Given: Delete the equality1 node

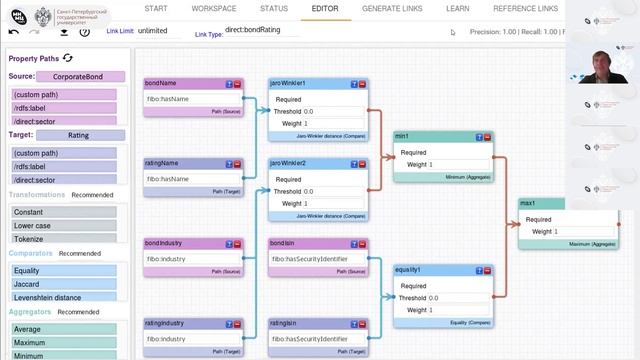Looking at the screenshot, I should pos(487,271).
